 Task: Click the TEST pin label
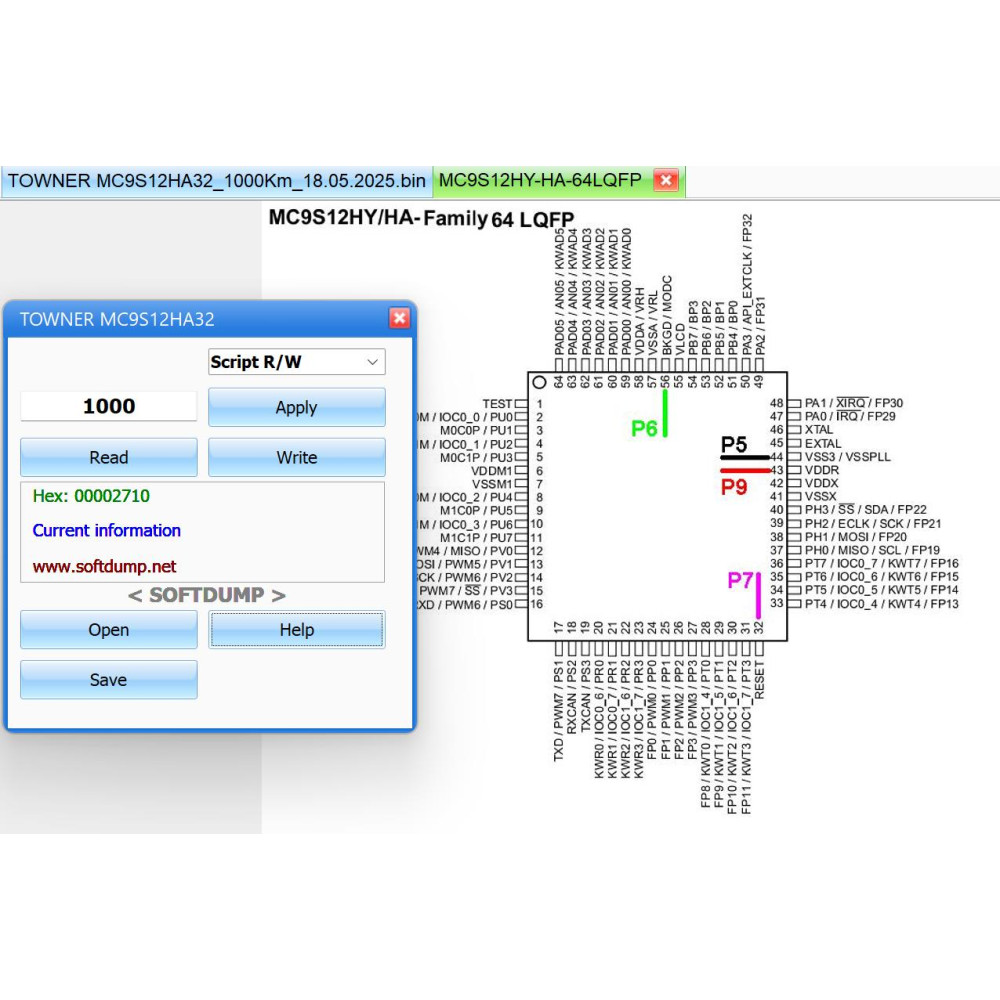497,404
